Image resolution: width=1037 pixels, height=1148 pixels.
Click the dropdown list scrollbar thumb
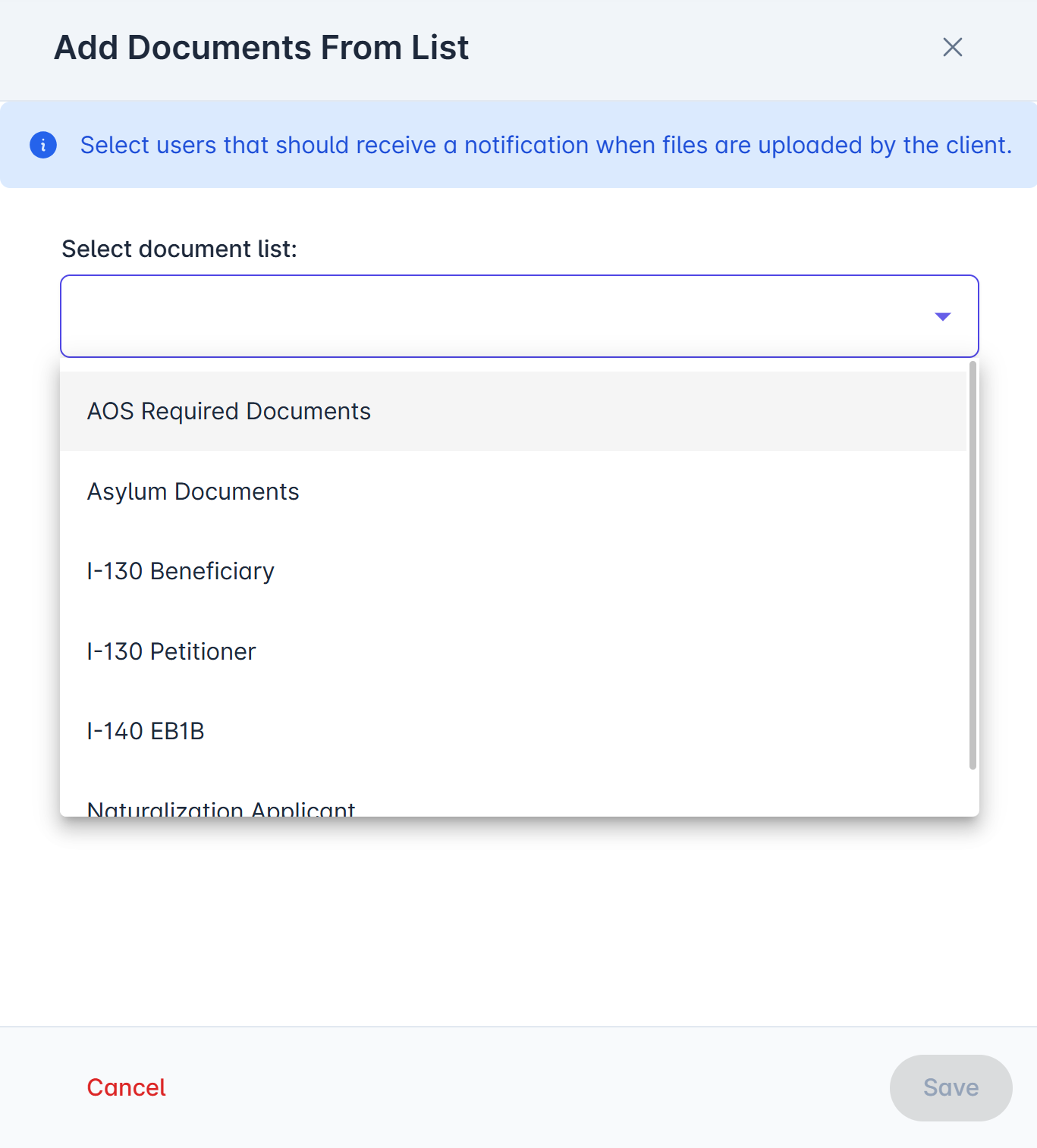973,565
